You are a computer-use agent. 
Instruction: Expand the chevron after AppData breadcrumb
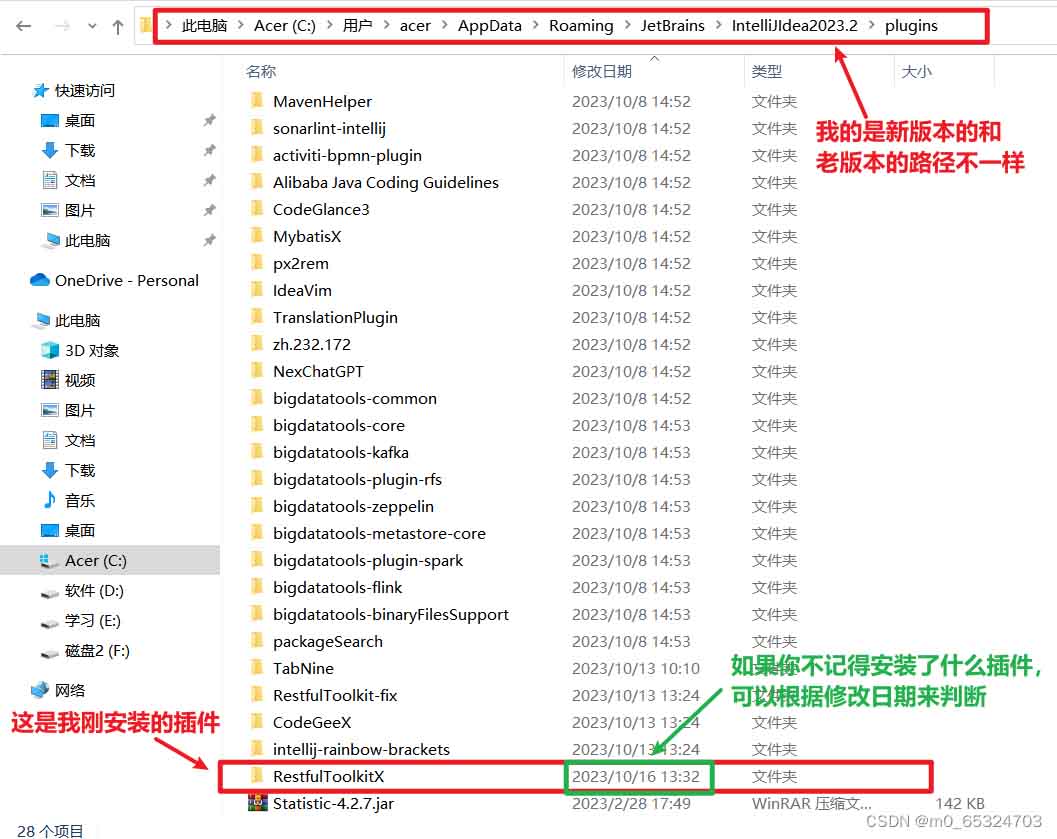tap(535, 26)
